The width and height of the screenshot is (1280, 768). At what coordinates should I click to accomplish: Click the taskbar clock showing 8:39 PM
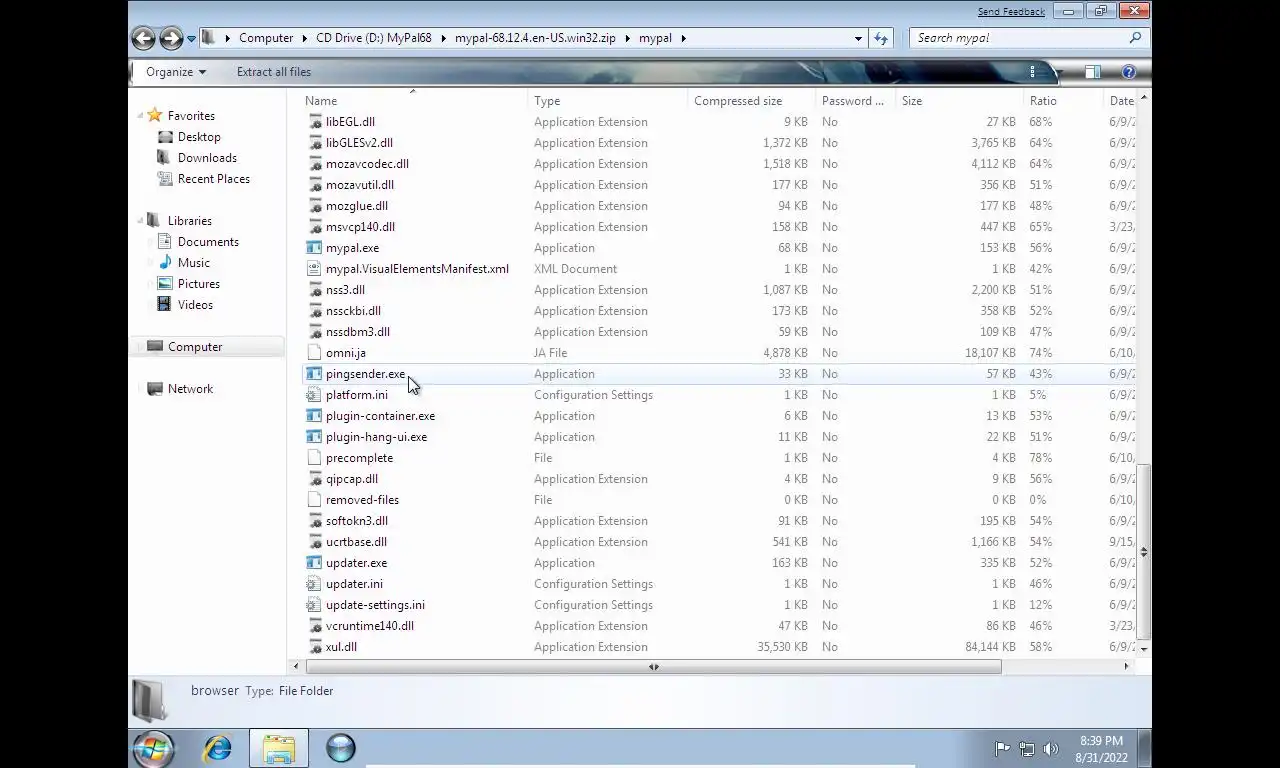click(1101, 749)
